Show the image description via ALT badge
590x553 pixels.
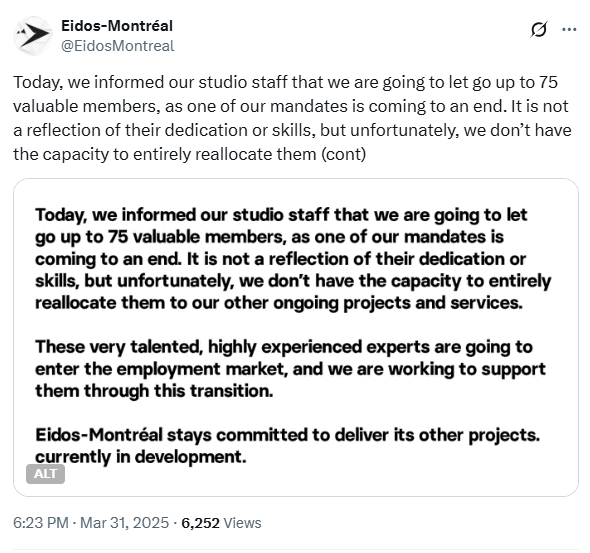[x=45, y=474]
